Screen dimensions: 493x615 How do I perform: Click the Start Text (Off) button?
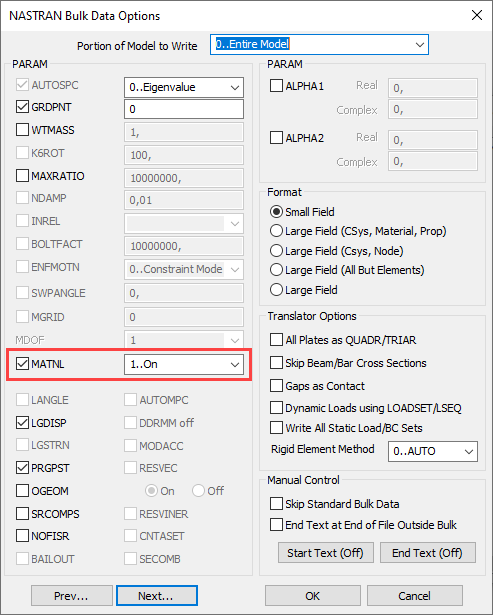[326, 553]
